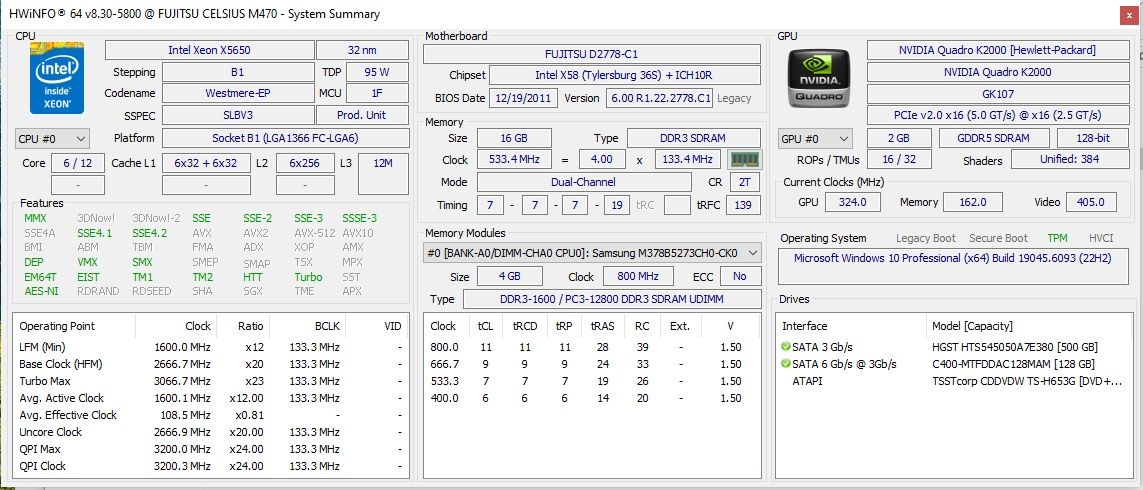
Task: Click green check icon beside SATA 6 Gb/s
Action: (x=785, y=364)
